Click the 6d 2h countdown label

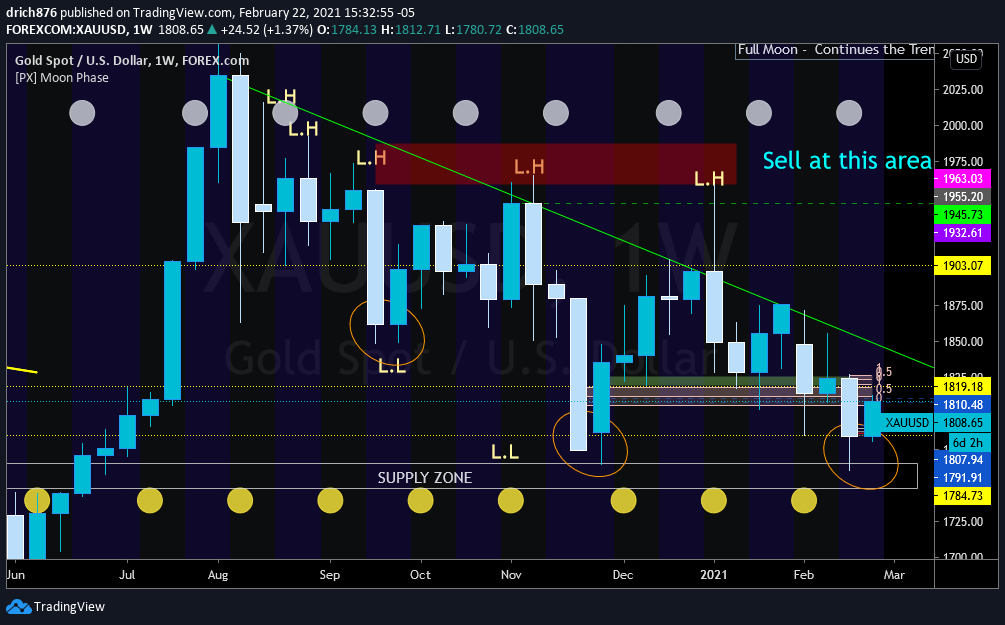point(968,442)
